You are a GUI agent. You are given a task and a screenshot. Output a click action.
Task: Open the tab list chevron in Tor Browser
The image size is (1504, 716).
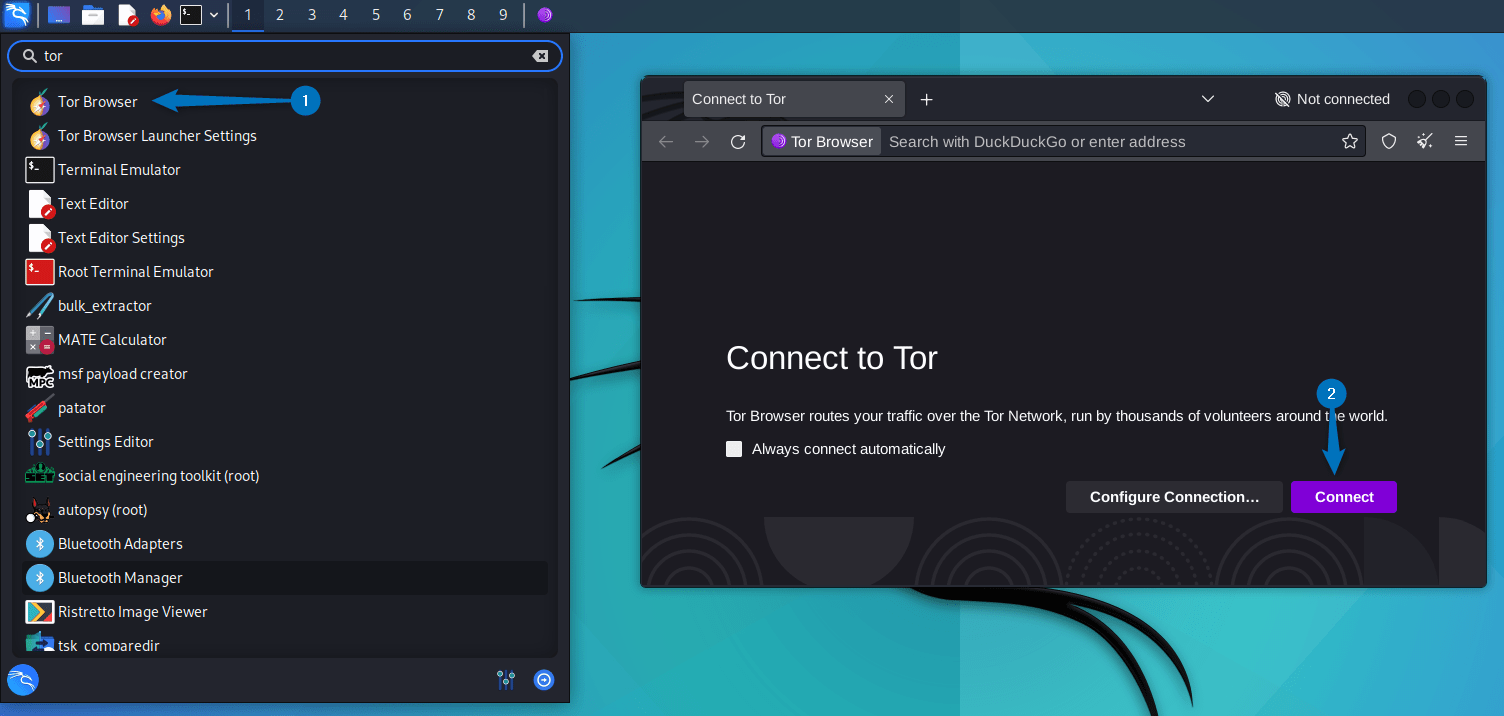(1207, 99)
